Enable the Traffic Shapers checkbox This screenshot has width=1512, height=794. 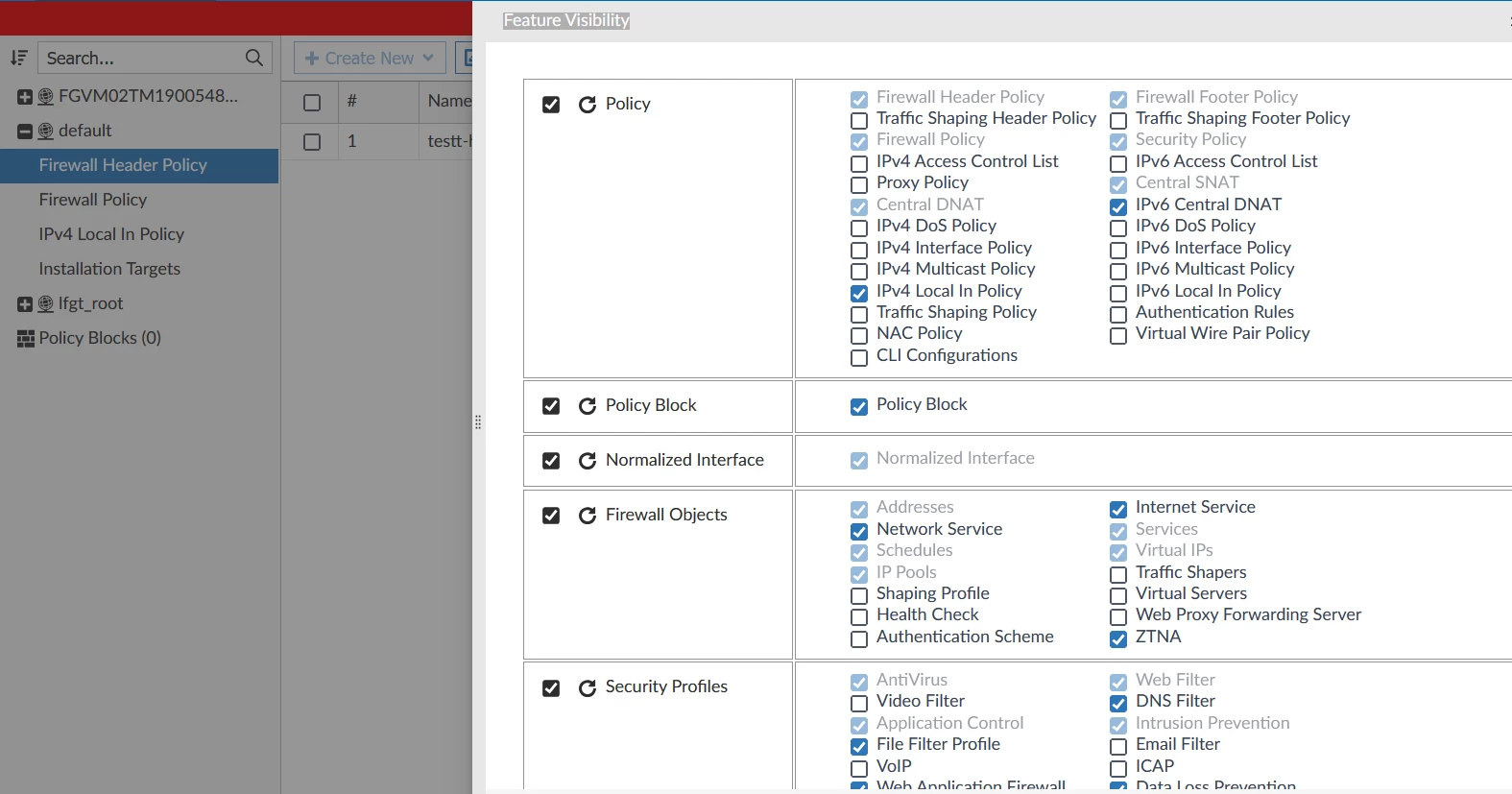tap(1118, 574)
